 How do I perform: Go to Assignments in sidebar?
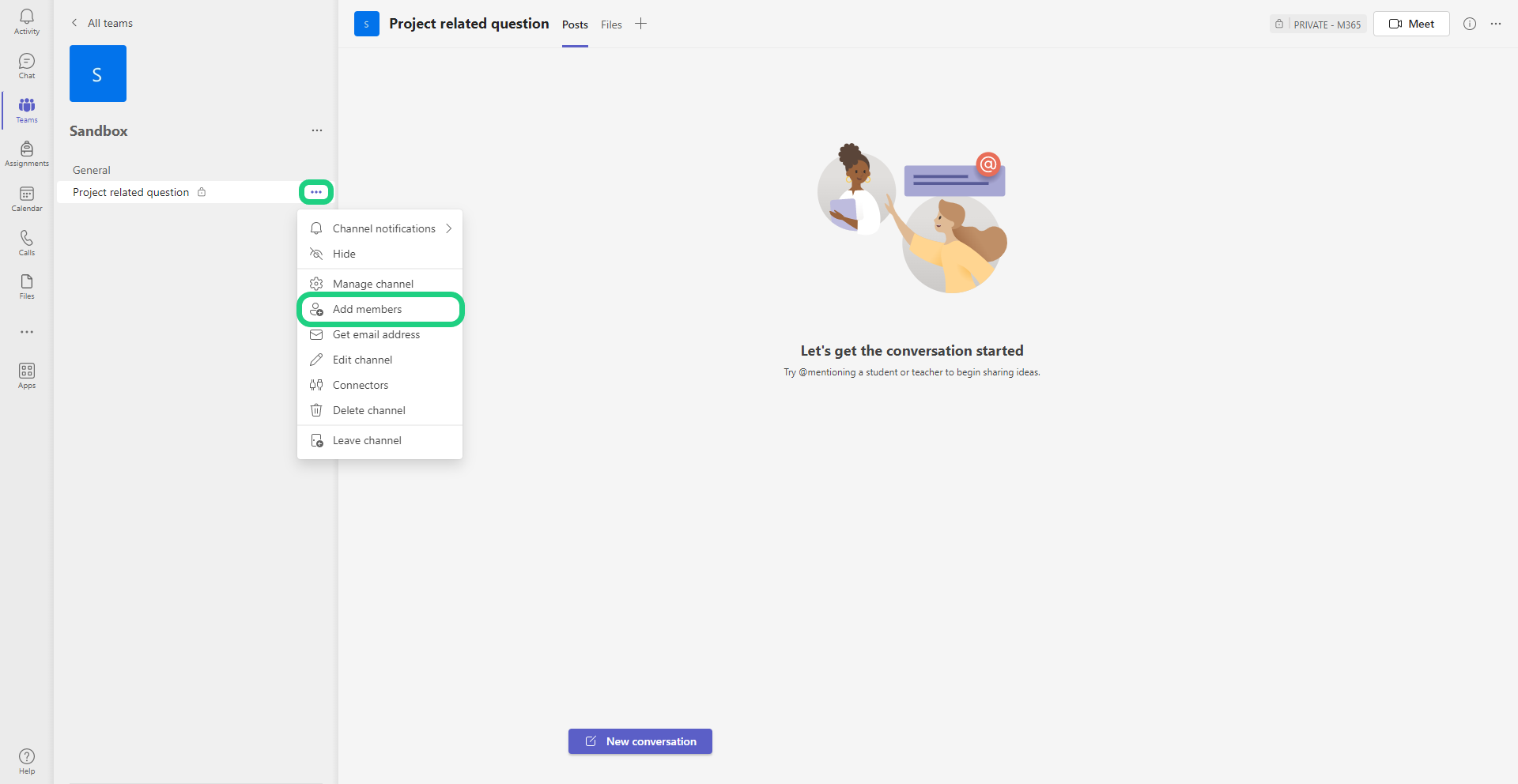point(27,154)
